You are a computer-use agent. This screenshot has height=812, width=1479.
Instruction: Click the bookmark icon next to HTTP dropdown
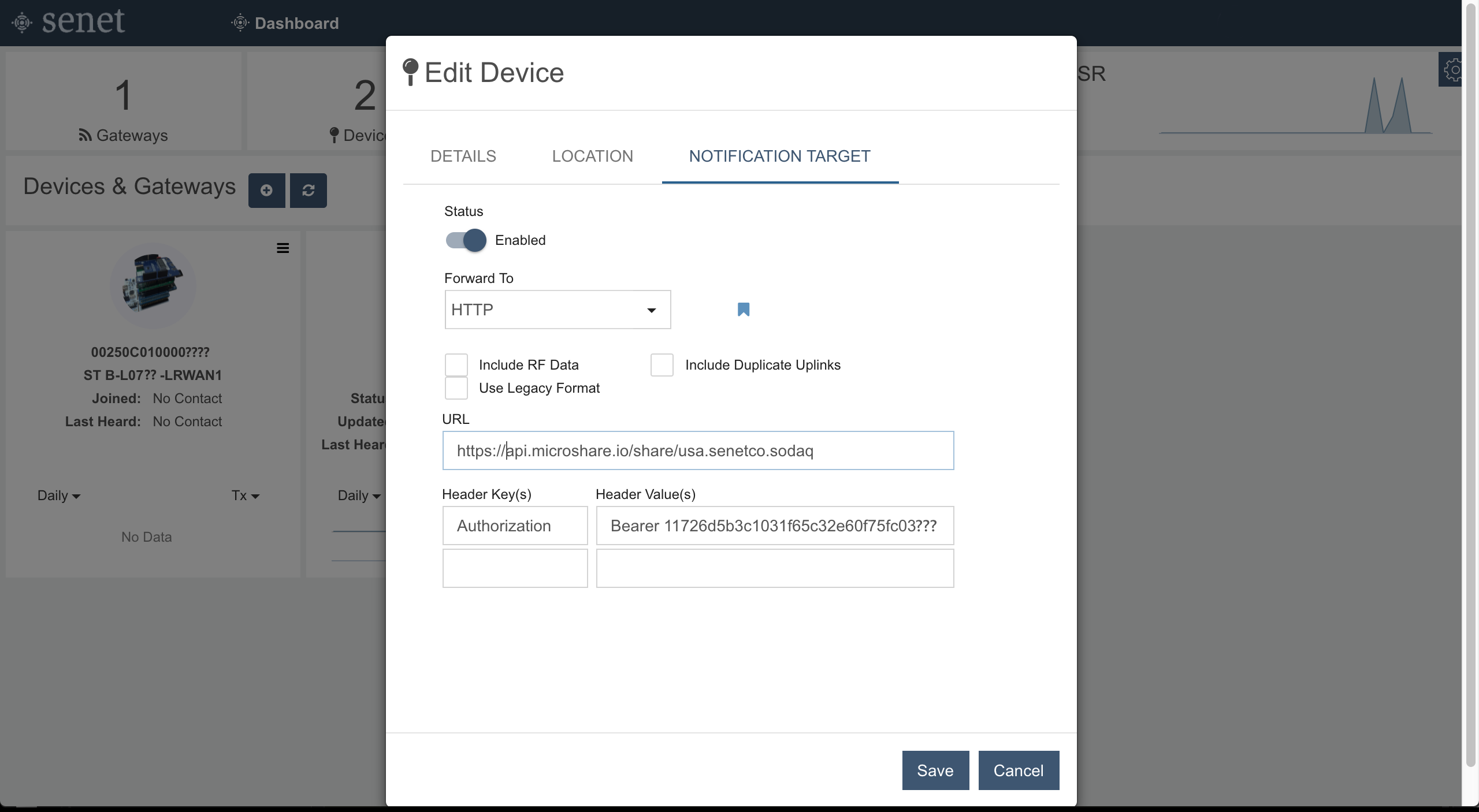point(744,309)
